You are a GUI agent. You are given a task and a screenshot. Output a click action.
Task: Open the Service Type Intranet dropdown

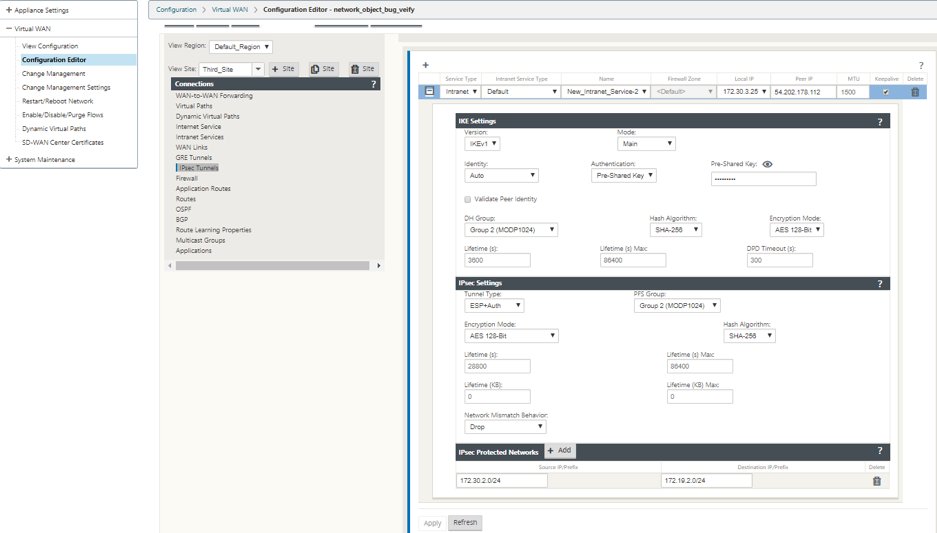[x=461, y=91]
